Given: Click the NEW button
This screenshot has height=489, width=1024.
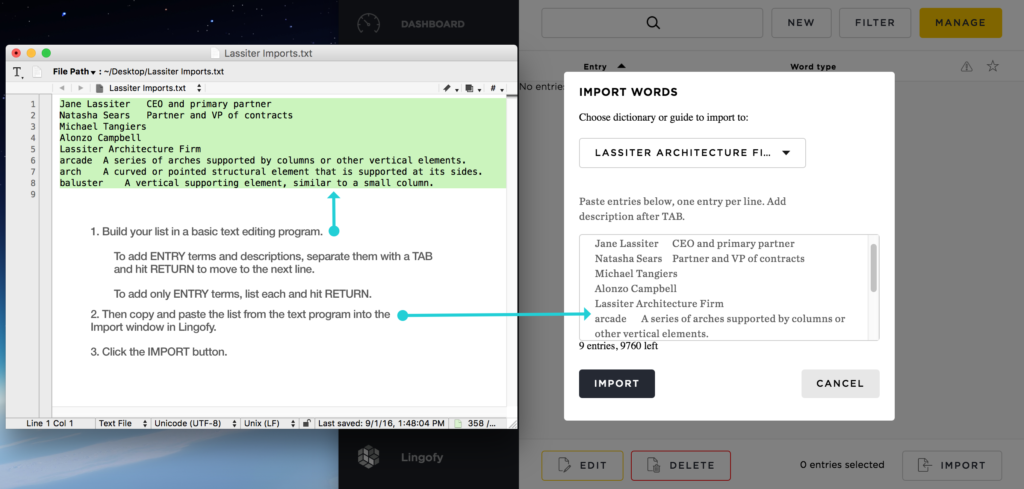Looking at the screenshot, I should point(801,23).
